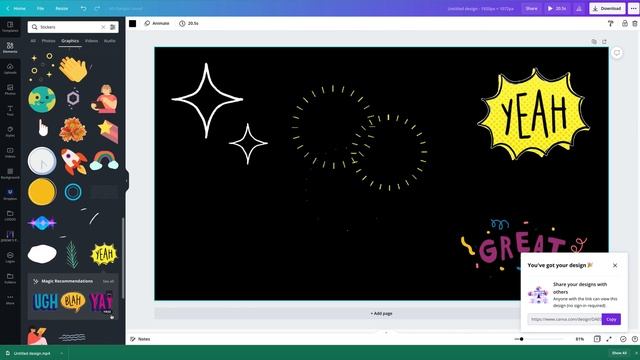This screenshot has width=640, height=360.
Task: Play the 20.5s presentation preview
Action: [x=557, y=8]
